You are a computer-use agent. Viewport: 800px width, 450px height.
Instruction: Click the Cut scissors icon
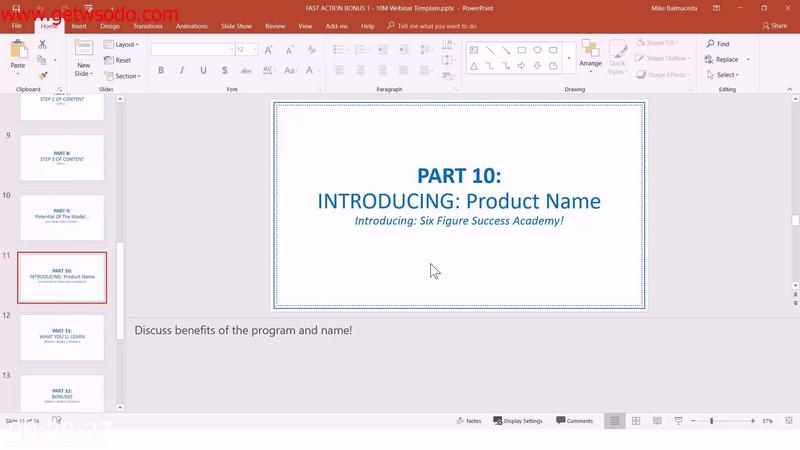pyautogui.click(x=42, y=45)
